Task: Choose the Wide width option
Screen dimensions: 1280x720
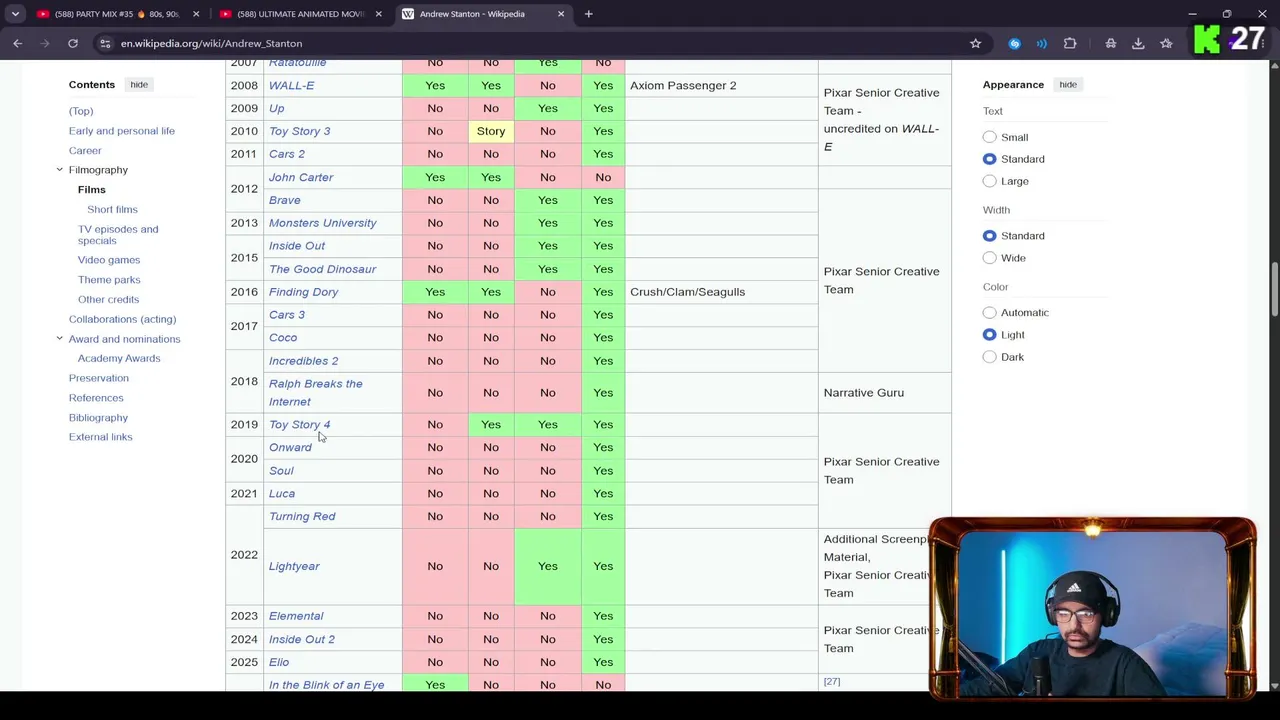Action: [990, 258]
